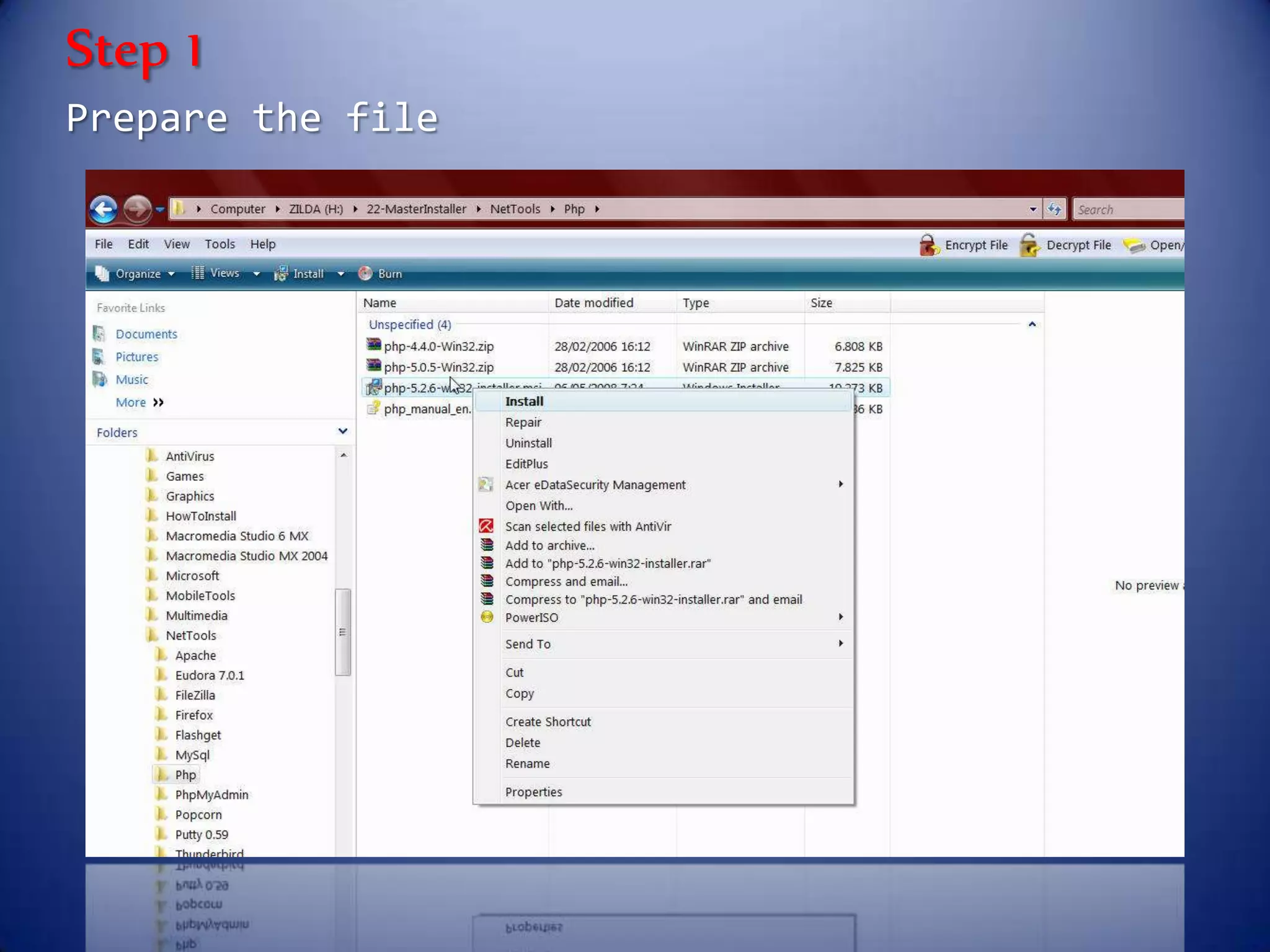
Task: Click the php-5.2.6 installer msi icon
Action: [373, 387]
